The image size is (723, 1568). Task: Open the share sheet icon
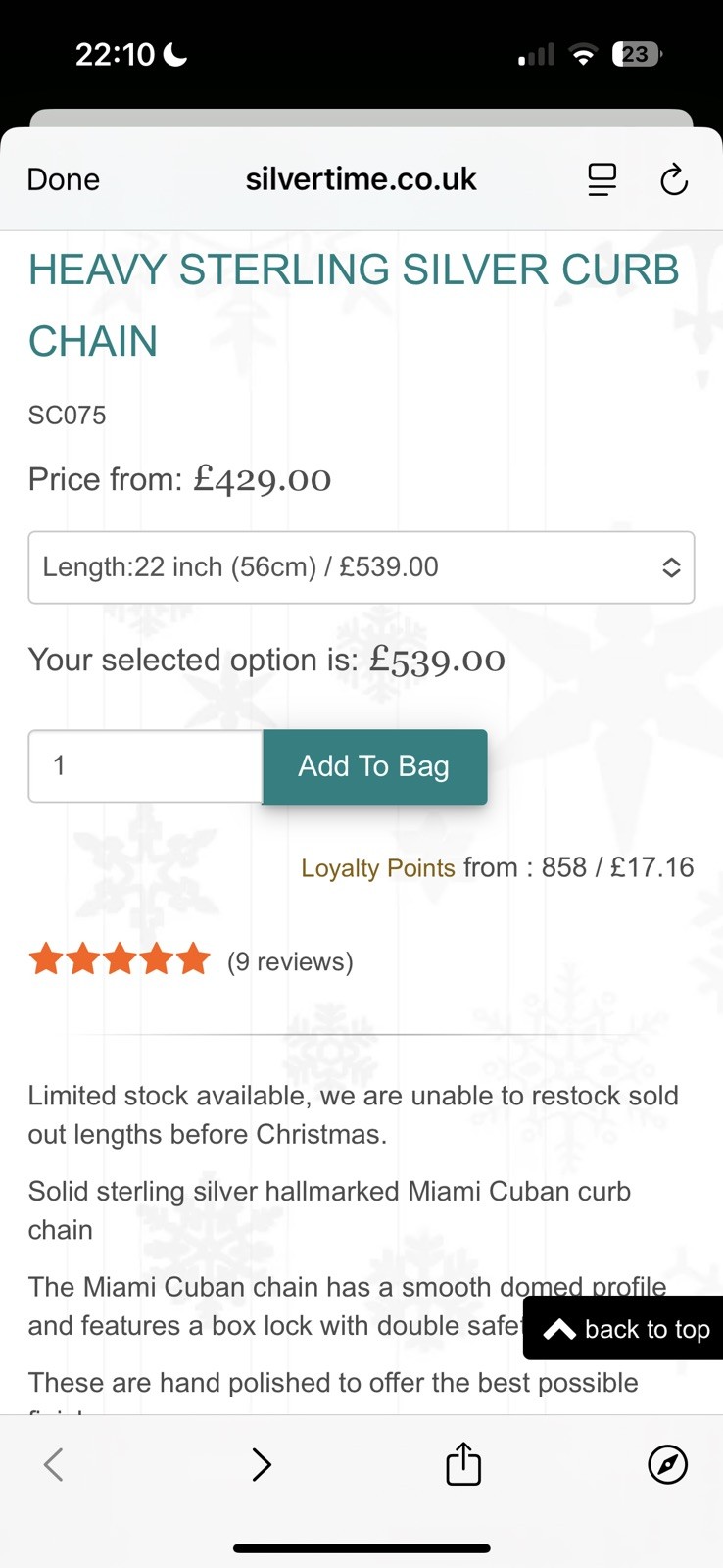tap(463, 1464)
